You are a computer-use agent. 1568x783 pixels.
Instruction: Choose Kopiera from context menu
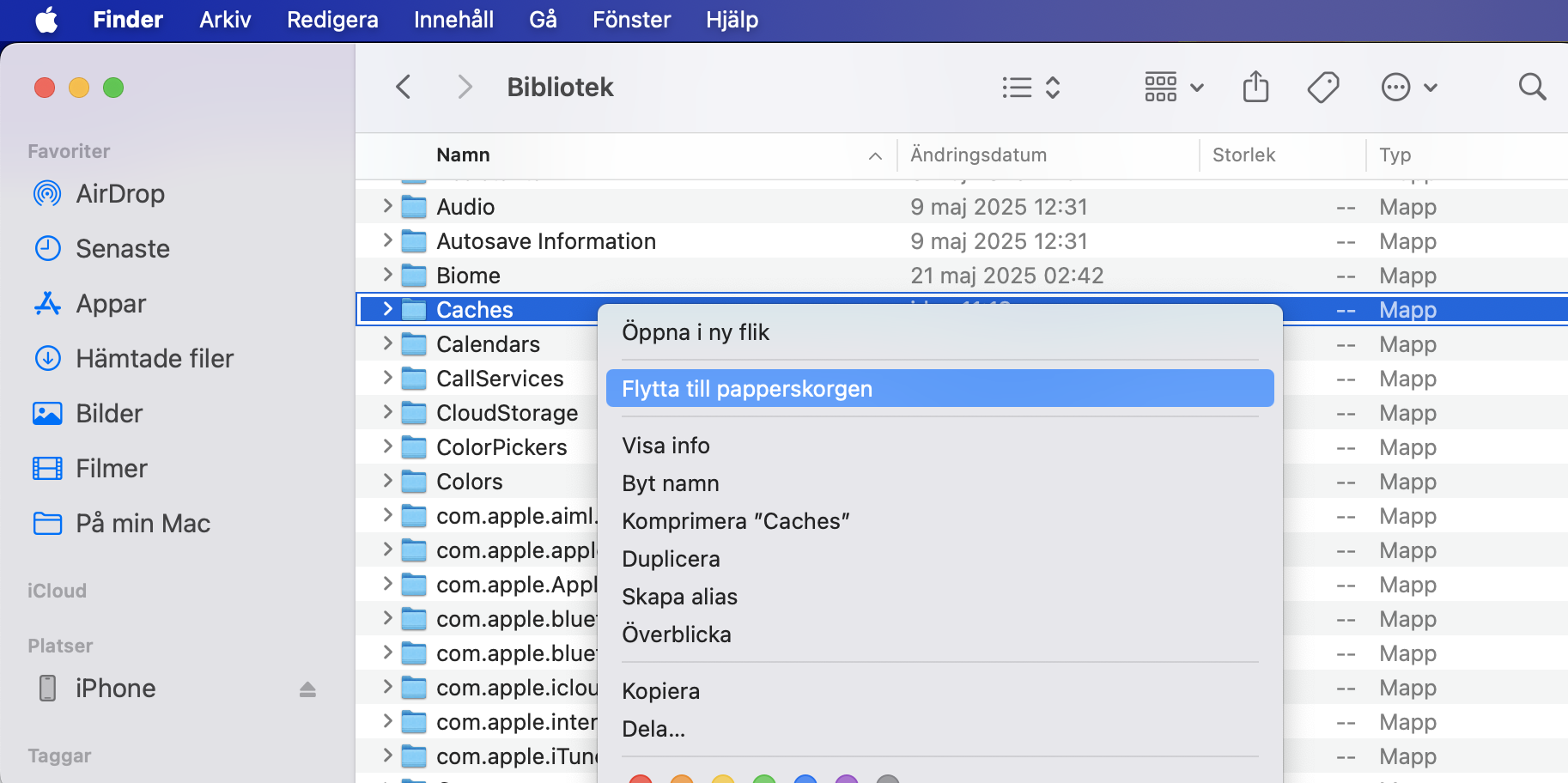pyautogui.click(x=939, y=691)
